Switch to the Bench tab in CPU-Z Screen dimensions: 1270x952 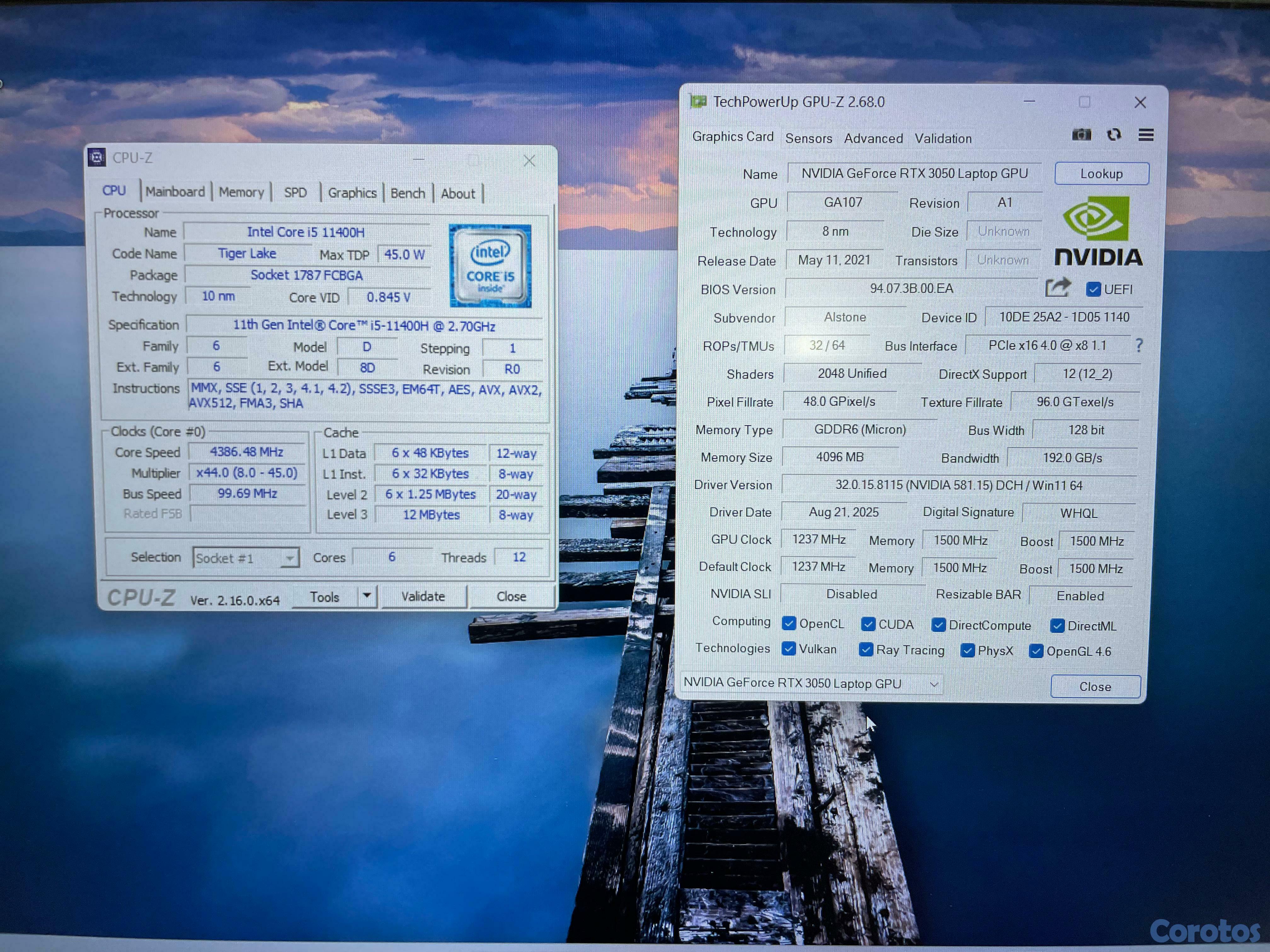pyautogui.click(x=408, y=193)
